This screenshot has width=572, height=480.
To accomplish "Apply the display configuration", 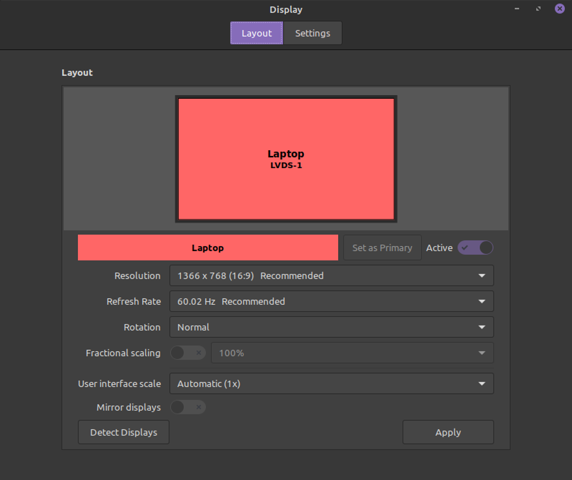I will [448, 432].
